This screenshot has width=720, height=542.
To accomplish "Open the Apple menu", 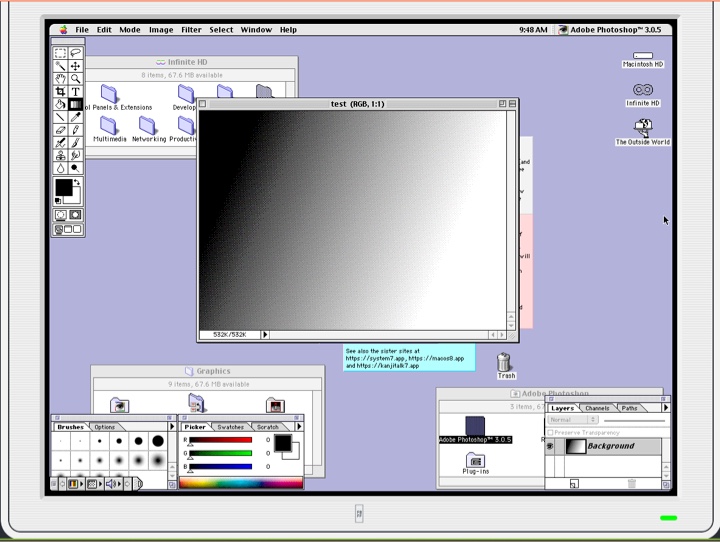I will coord(63,30).
